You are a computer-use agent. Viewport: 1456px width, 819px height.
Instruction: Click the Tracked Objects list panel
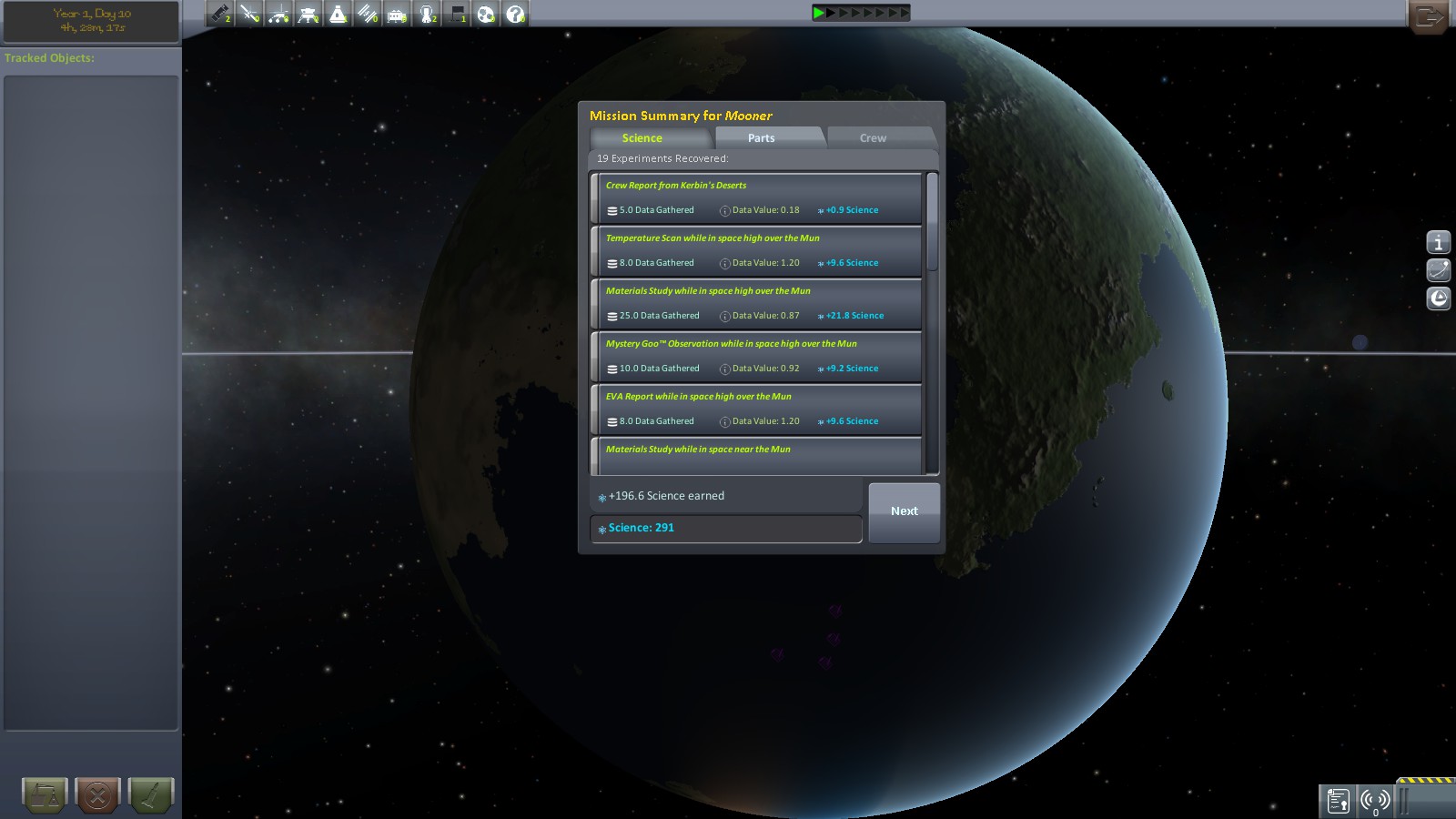pyautogui.click(x=91, y=402)
